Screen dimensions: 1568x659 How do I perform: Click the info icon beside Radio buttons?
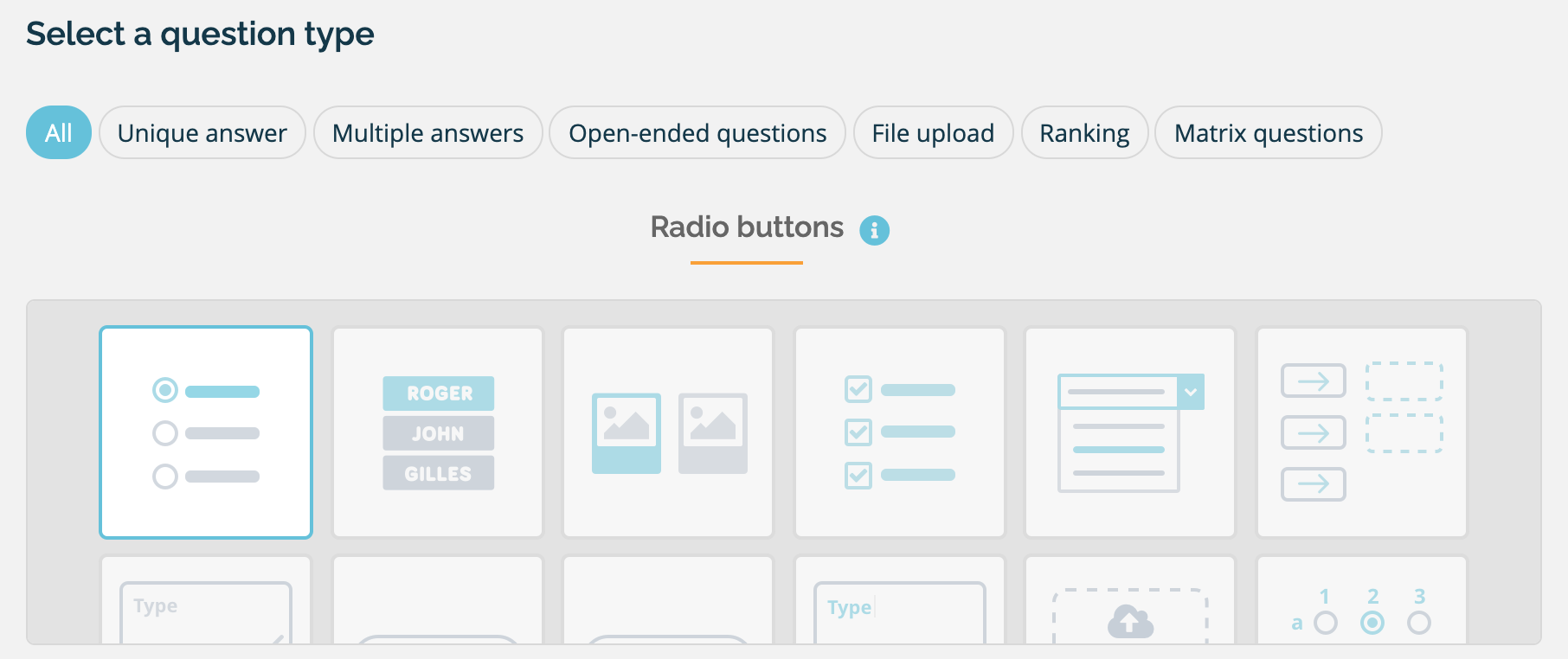[x=874, y=230]
